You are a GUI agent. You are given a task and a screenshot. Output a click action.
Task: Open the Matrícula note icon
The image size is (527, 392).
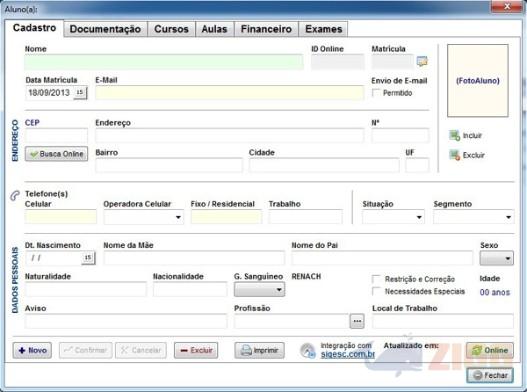click(422, 61)
